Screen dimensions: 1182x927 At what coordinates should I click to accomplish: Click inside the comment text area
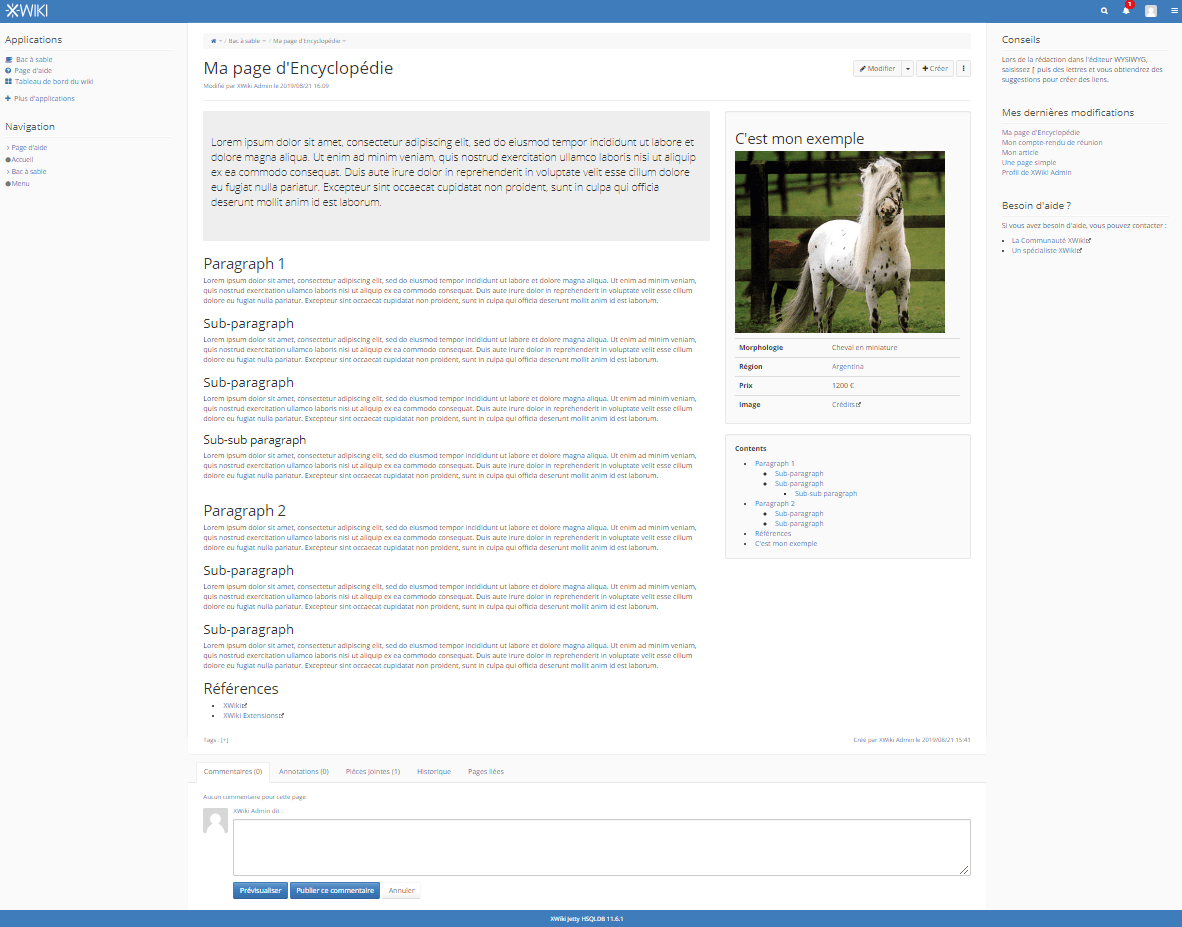pos(602,847)
